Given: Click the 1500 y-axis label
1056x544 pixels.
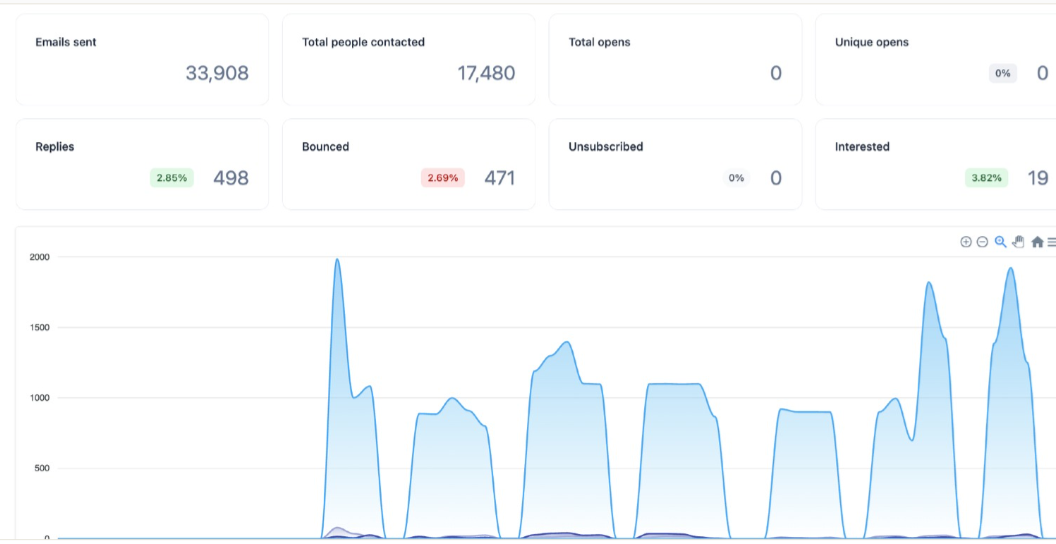Looking at the screenshot, I should (40, 327).
